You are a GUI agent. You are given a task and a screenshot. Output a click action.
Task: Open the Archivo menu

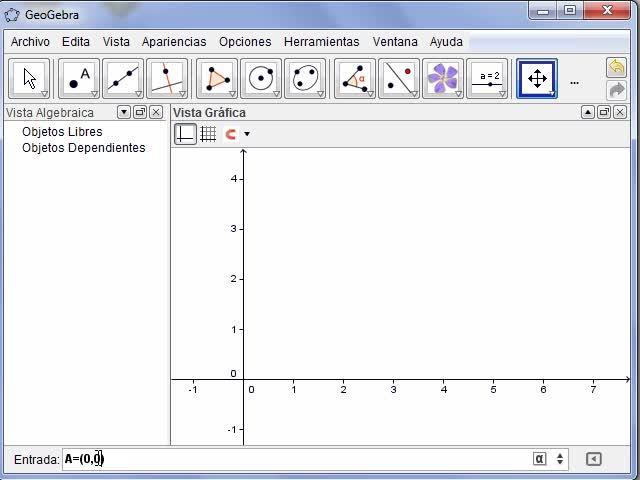pyautogui.click(x=30, y=42)
